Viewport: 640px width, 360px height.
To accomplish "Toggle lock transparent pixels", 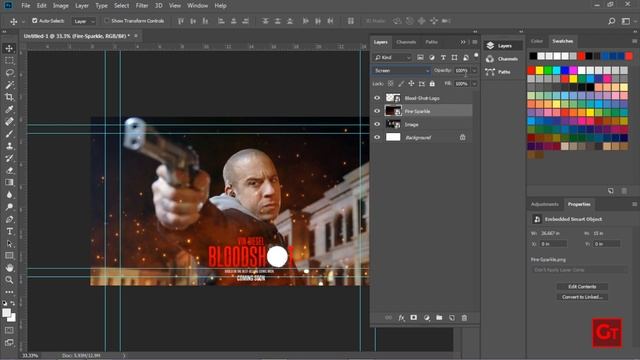I will [x=391, y=84].
